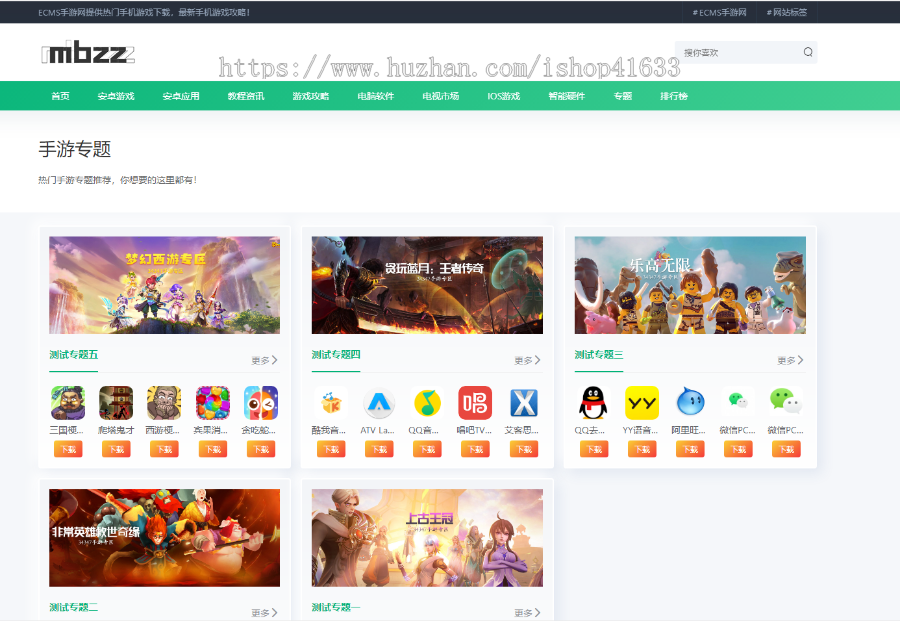Open the 唱吧TV app icon

475,403
